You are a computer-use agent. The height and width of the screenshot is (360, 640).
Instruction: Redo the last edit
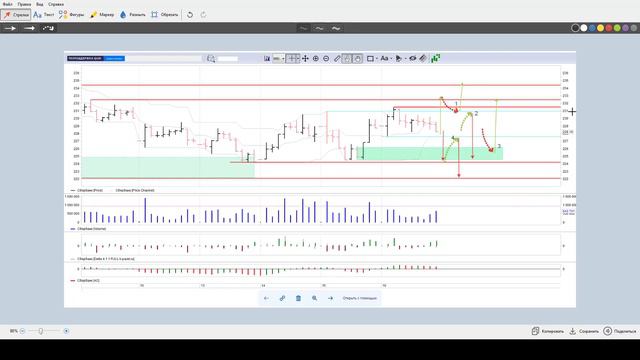pyautogui.click(x=203, y=15)
